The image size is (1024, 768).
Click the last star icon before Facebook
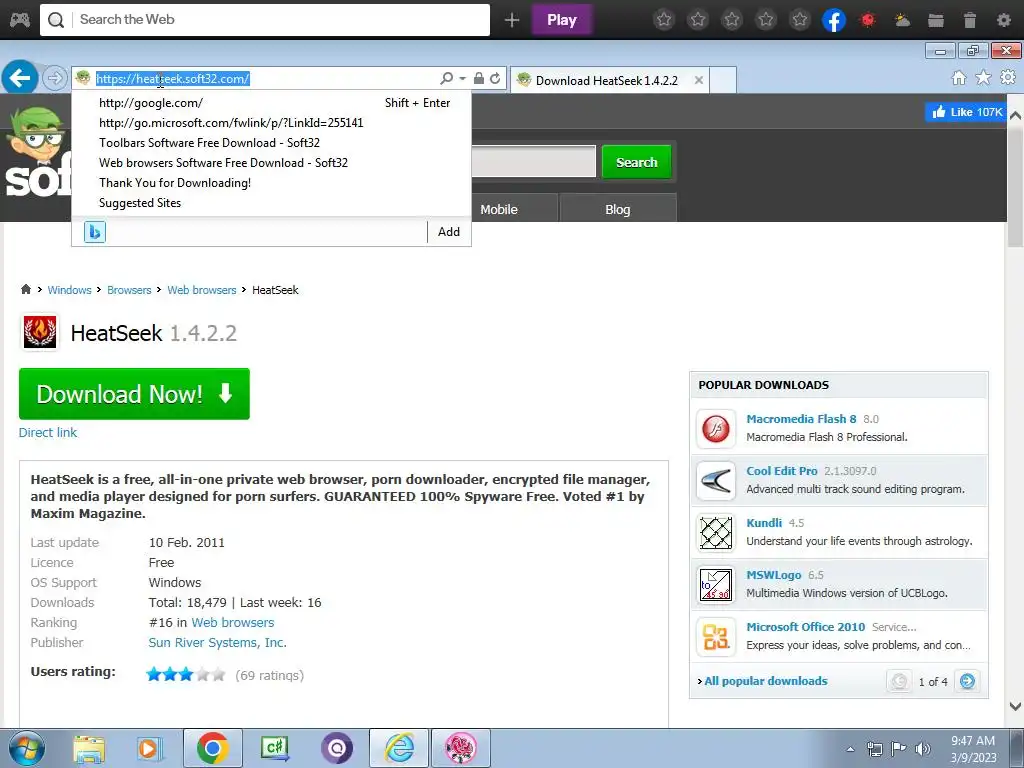(799, 20)
